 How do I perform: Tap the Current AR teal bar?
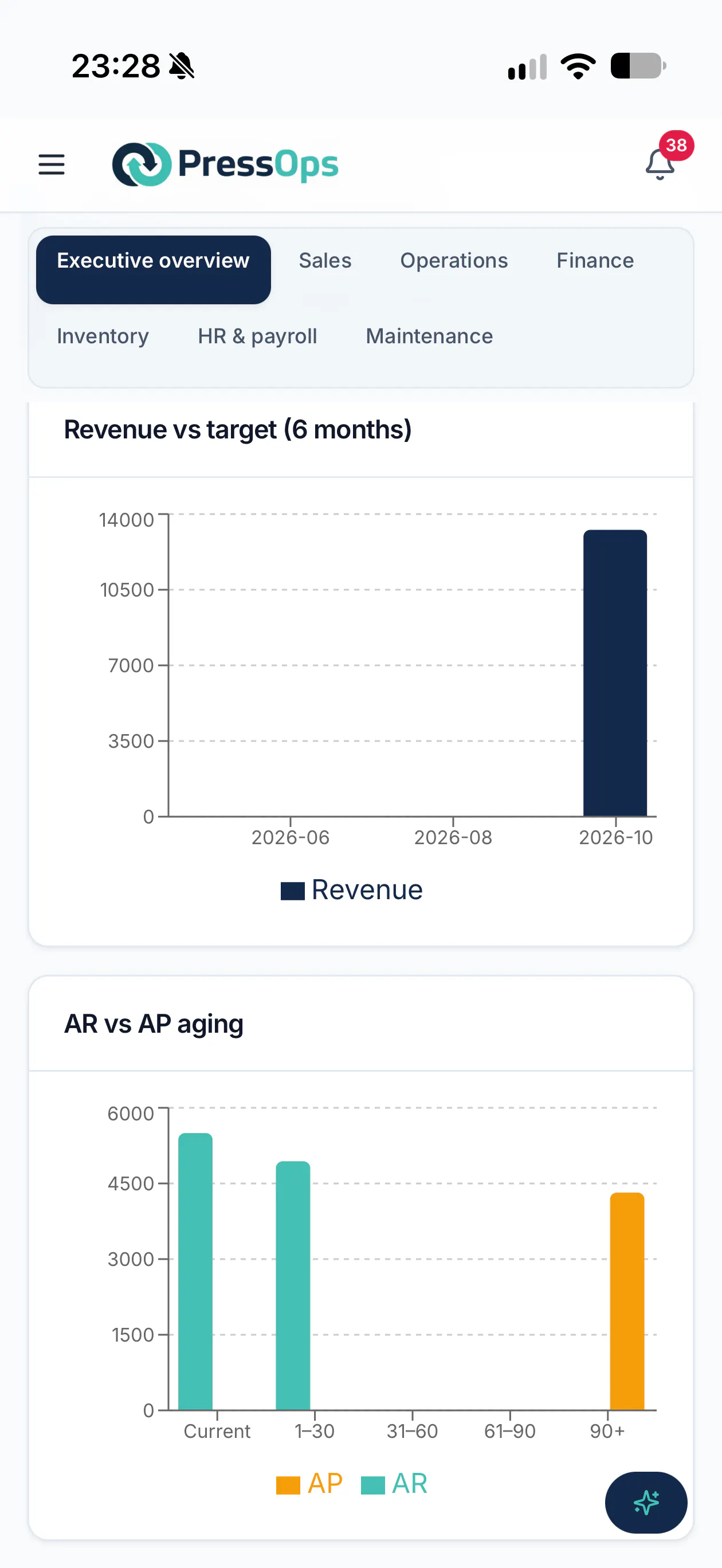(x=195, y=1271)
